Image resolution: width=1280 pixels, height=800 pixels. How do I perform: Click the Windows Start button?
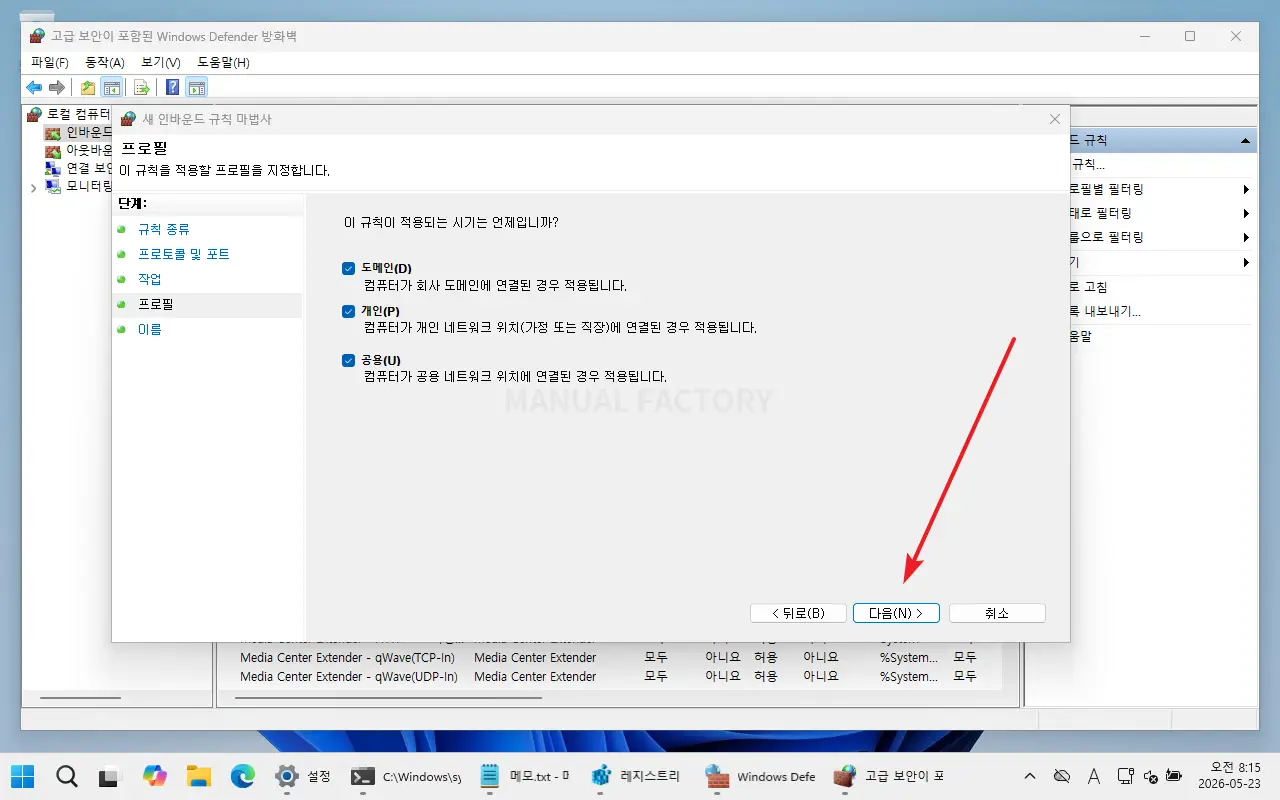[x=22, y=776]
